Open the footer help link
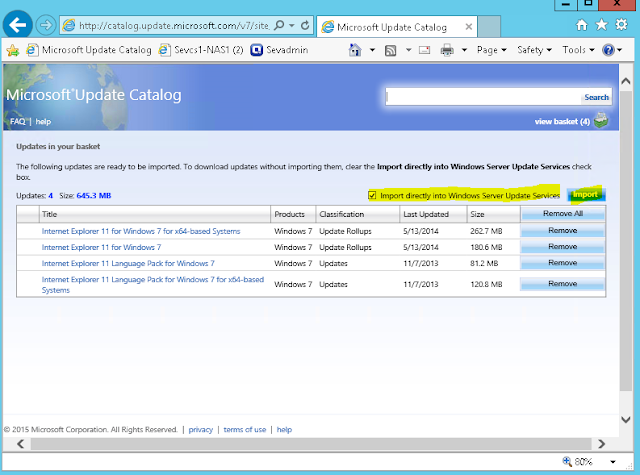The image size is (640, 475). (284, 429)
